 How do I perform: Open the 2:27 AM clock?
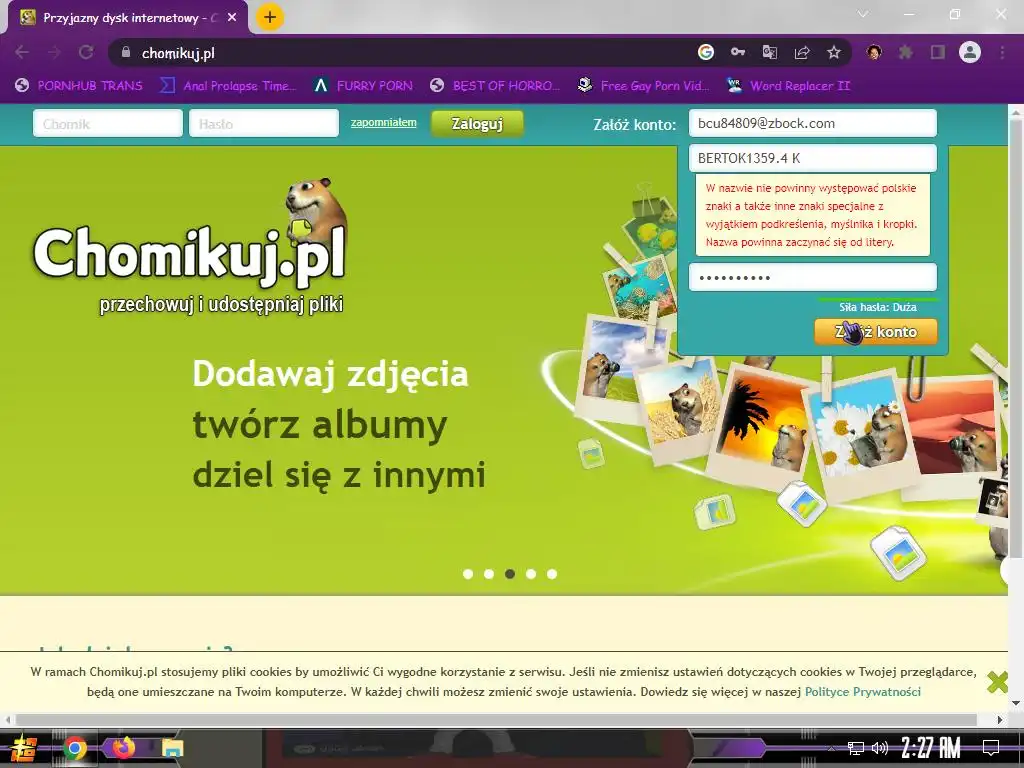click(931, 748)
